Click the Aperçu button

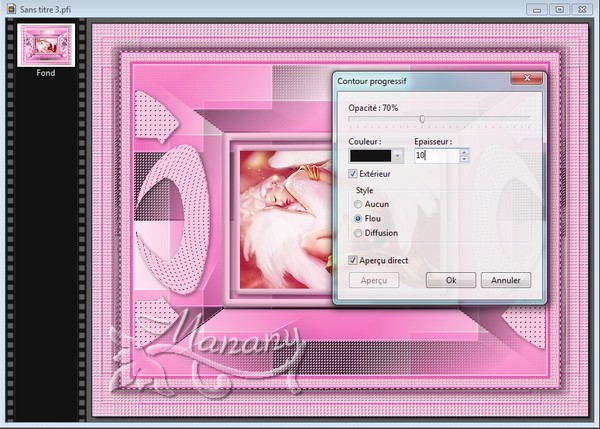[x=374, y=280]
